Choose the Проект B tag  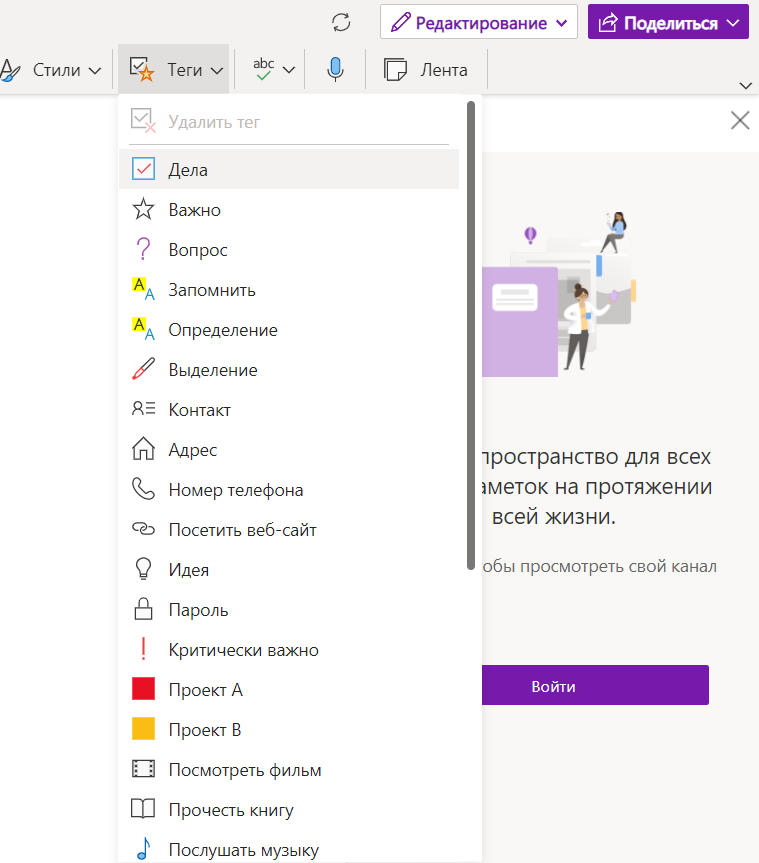tap(289, 730)
